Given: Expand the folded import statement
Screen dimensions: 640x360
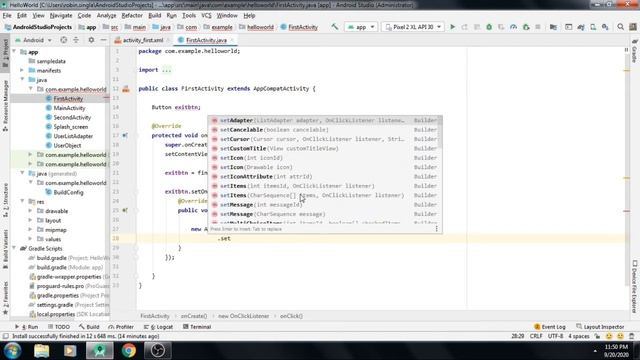Looking at the screenshot, I should (x=166, y=70).
